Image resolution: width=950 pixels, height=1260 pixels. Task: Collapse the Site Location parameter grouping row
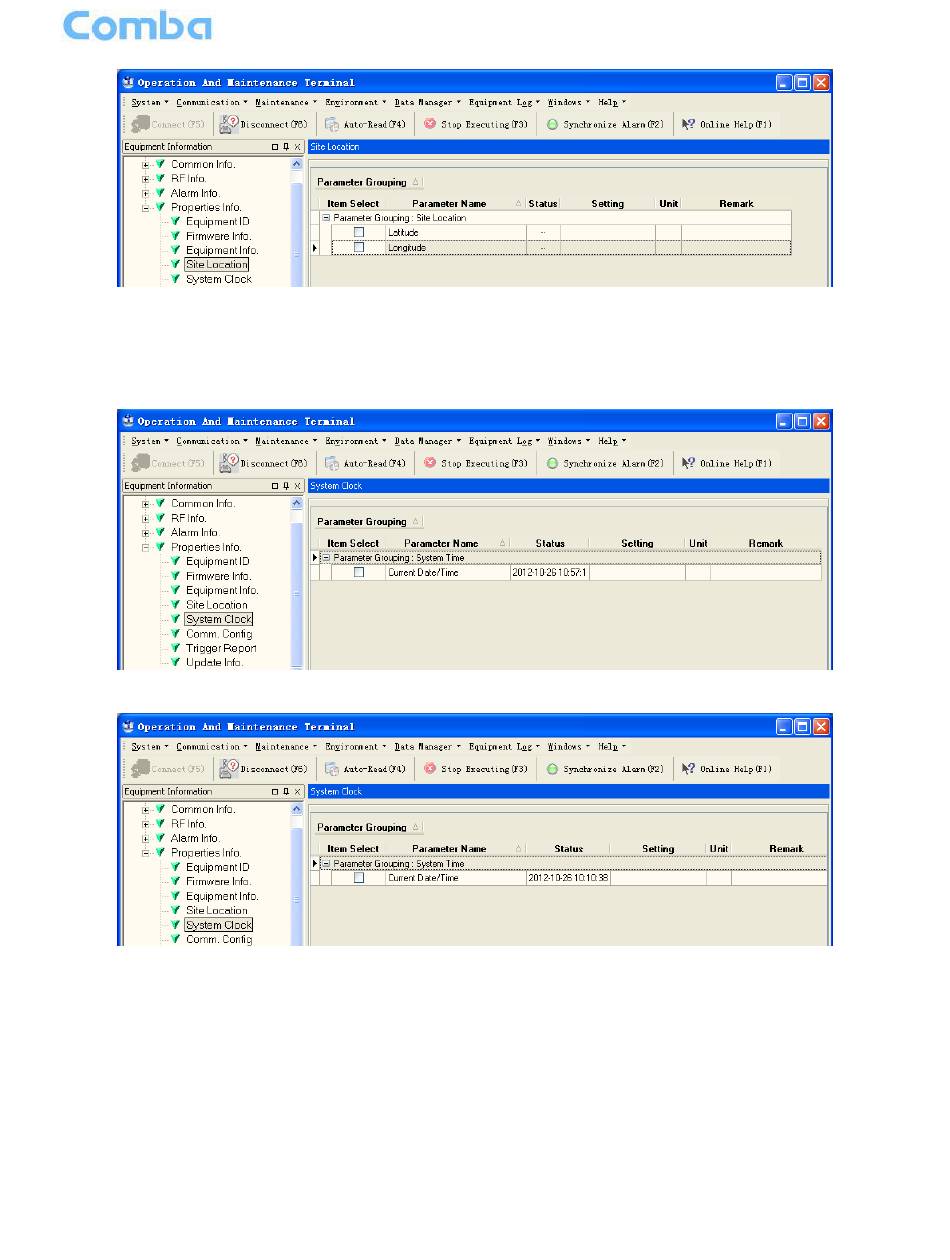coord(326,218)
